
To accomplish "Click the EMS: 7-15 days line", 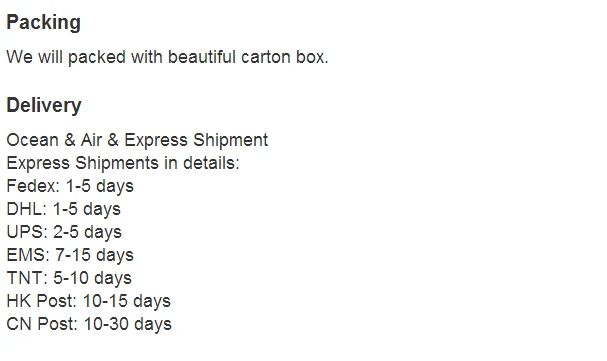I will pyautogui.click(x=70, y=255).
